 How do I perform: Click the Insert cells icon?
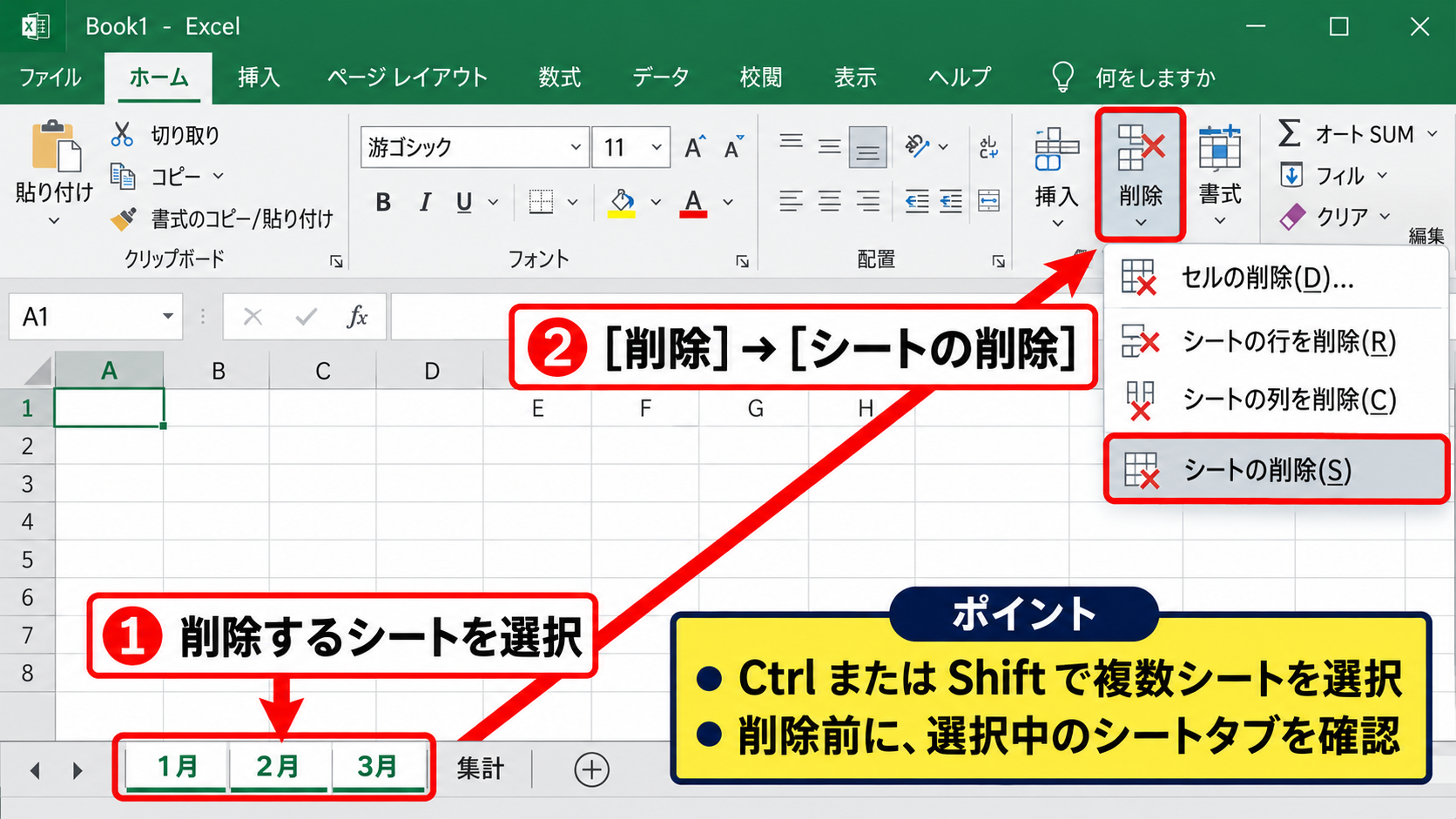pyautogui.click(x=1056, y=149)
